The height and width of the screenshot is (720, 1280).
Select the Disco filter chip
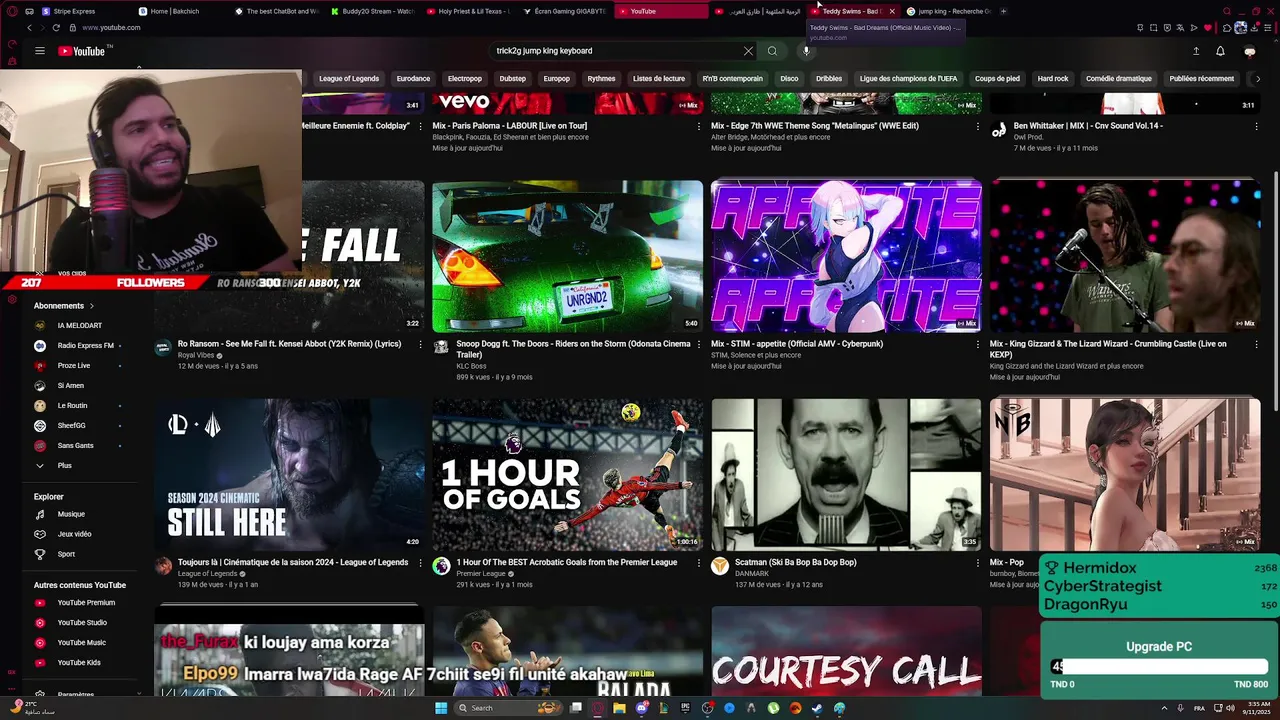coord(789,78)
